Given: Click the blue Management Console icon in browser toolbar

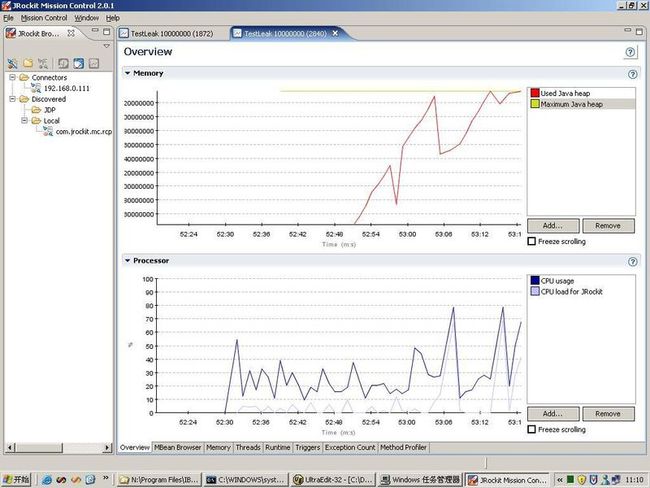Looking at the screenshot, I should click(78, 63).
